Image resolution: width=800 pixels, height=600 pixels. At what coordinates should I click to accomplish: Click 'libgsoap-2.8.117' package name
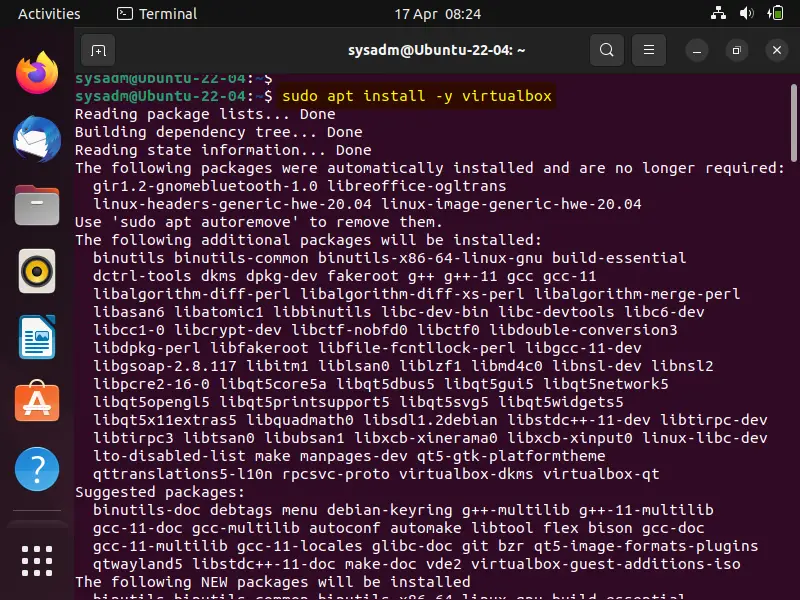pos(165,366)
